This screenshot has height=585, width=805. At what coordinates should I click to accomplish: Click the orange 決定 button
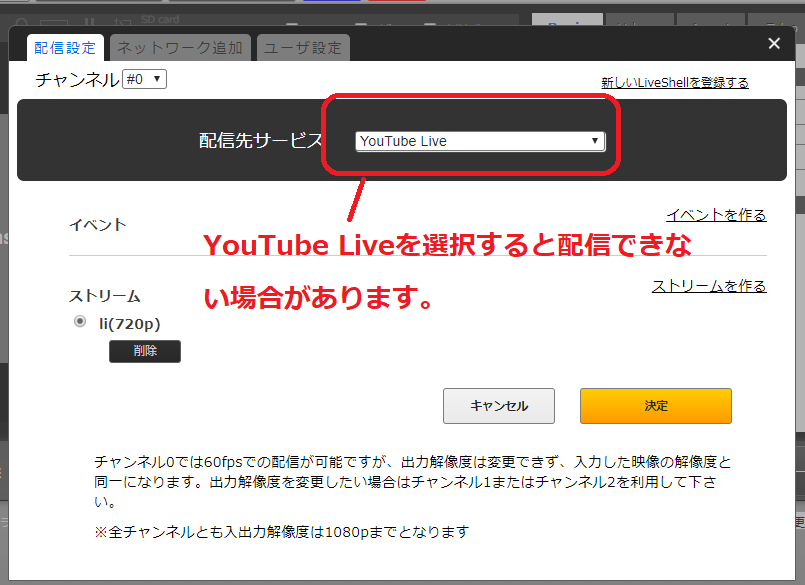(656, 406)
